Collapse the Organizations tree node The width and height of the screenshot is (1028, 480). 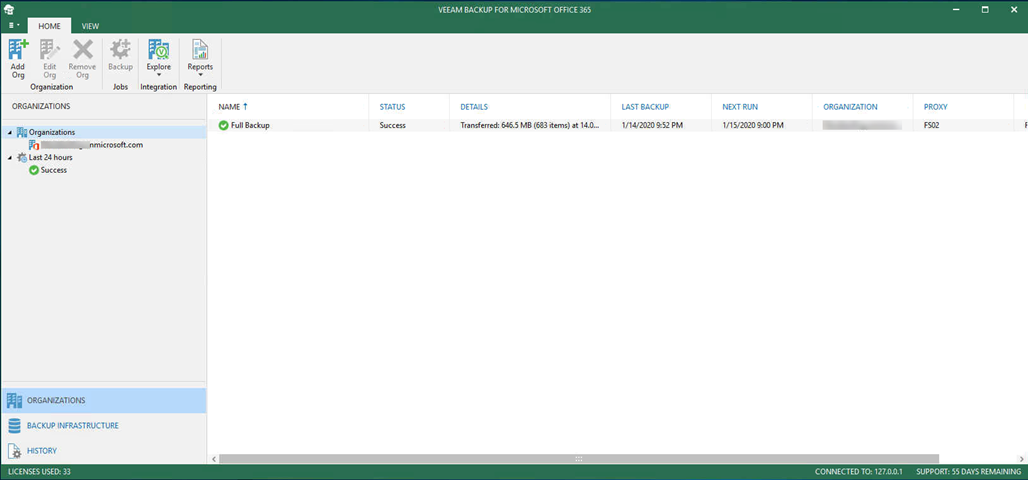(x=9, y=132)
